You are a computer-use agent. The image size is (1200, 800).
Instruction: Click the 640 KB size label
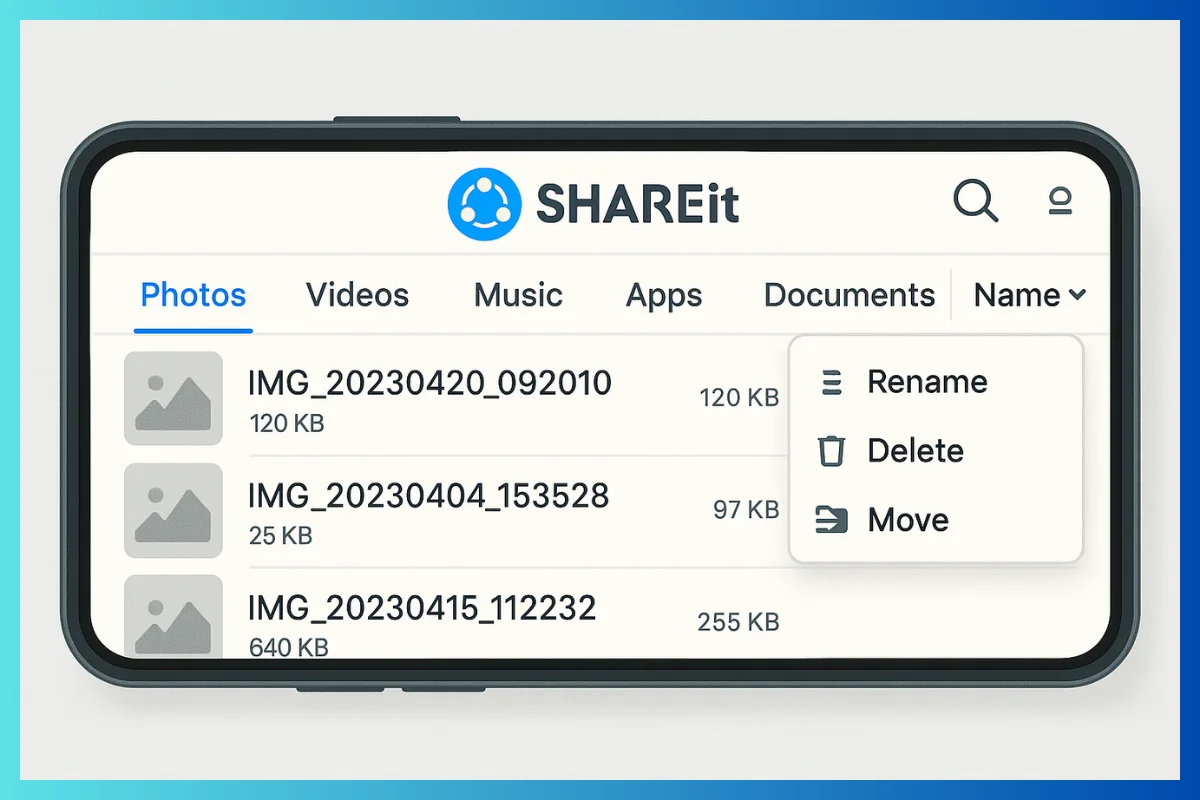pos(289,647)
